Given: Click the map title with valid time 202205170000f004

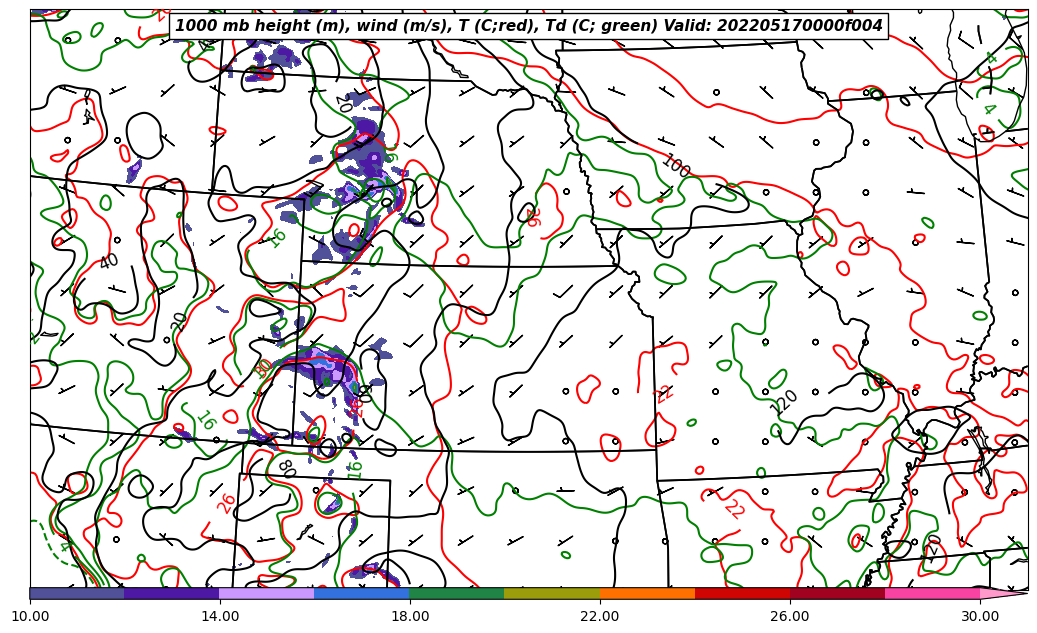Looking at the screenshot, I should 528,26.
